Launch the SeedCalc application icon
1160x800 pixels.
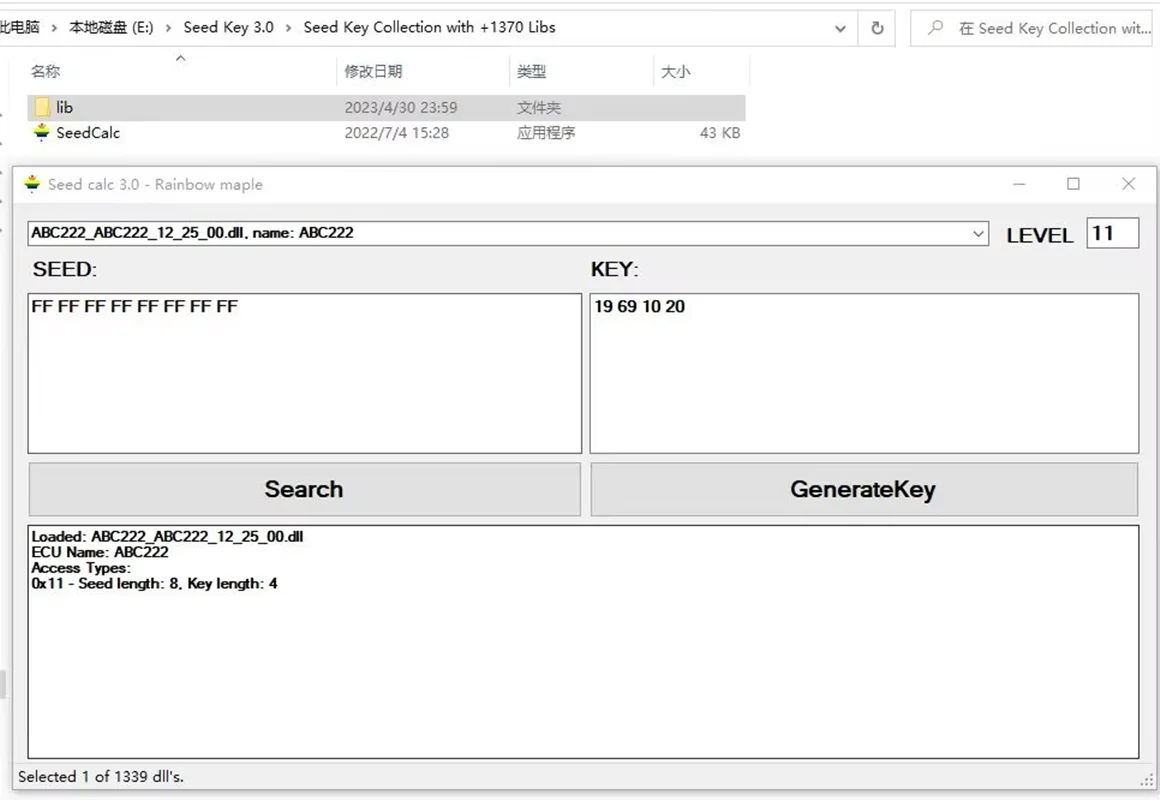click(41, 132)
